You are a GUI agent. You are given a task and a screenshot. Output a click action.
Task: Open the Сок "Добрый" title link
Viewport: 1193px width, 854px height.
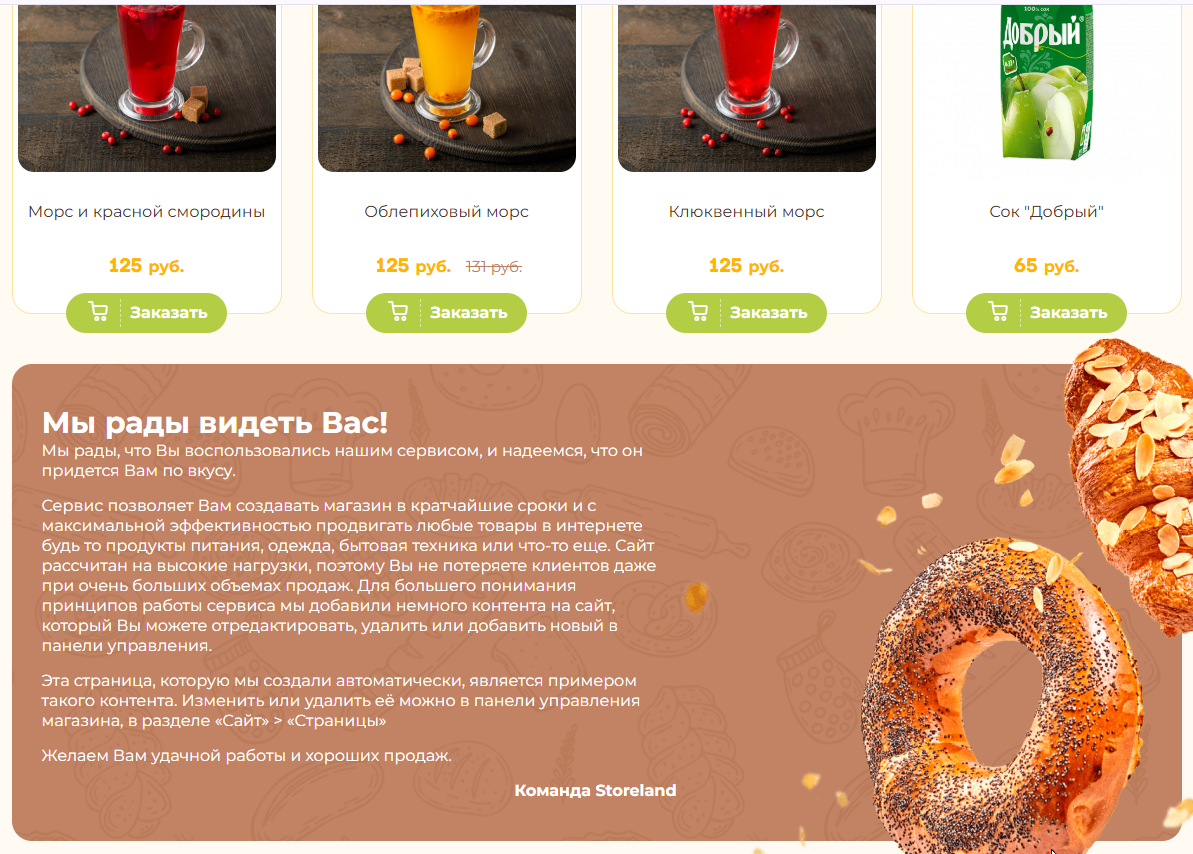coord(1046,212)
